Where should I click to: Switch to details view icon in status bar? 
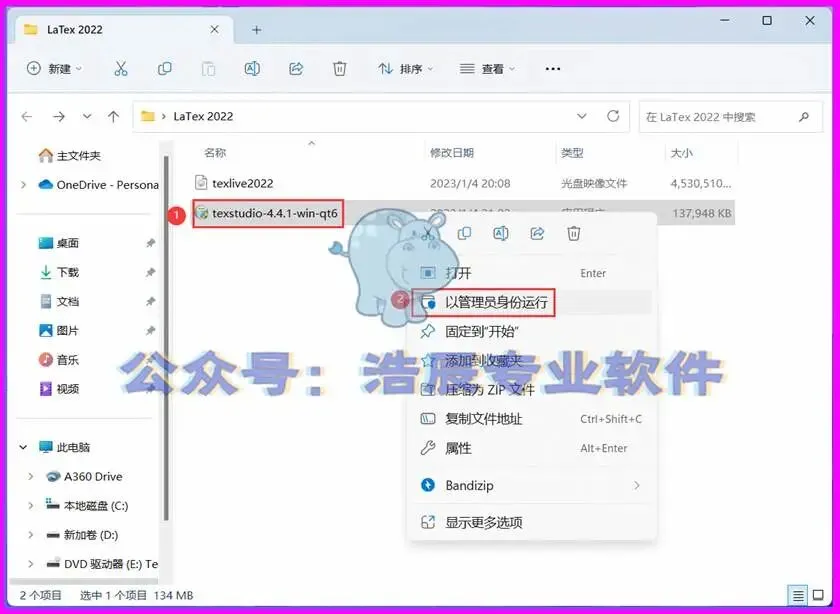tap(798, 595)
